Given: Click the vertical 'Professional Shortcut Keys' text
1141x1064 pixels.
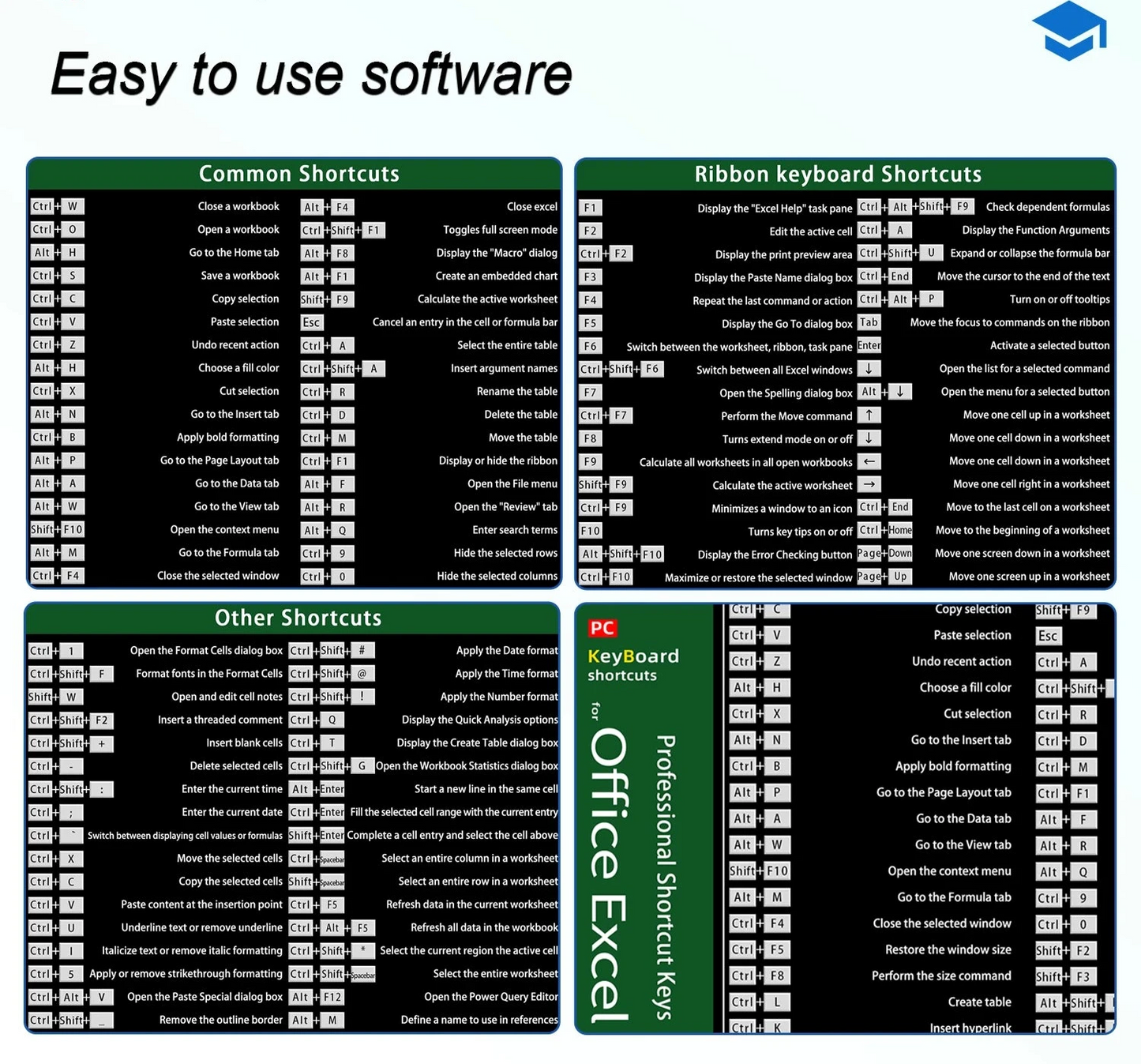Looking at the screenshot, I should (x=666, y=878).
